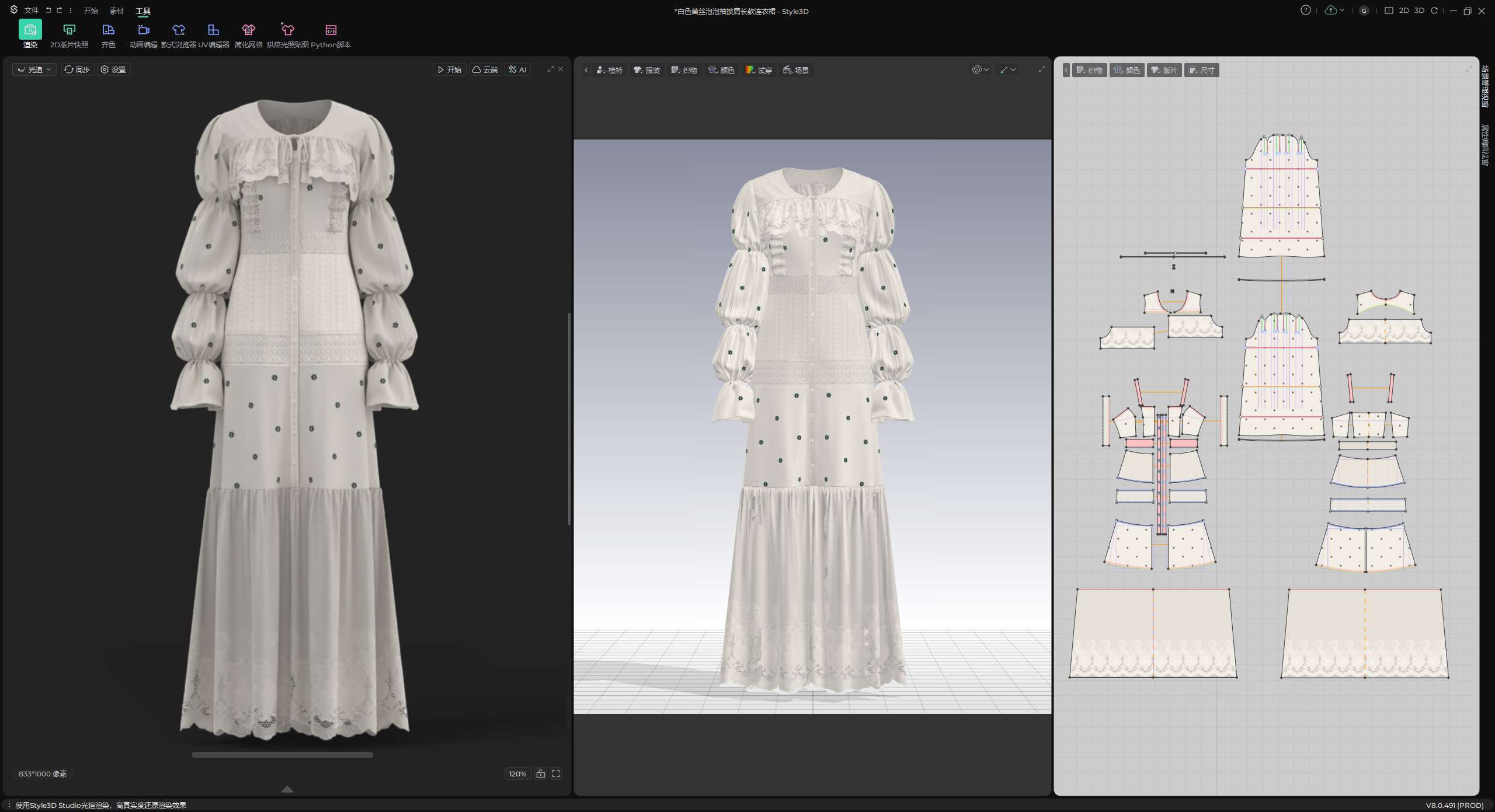
Task: Click the render panel horizontal scrollbar
Action: (x=282, y=755)
